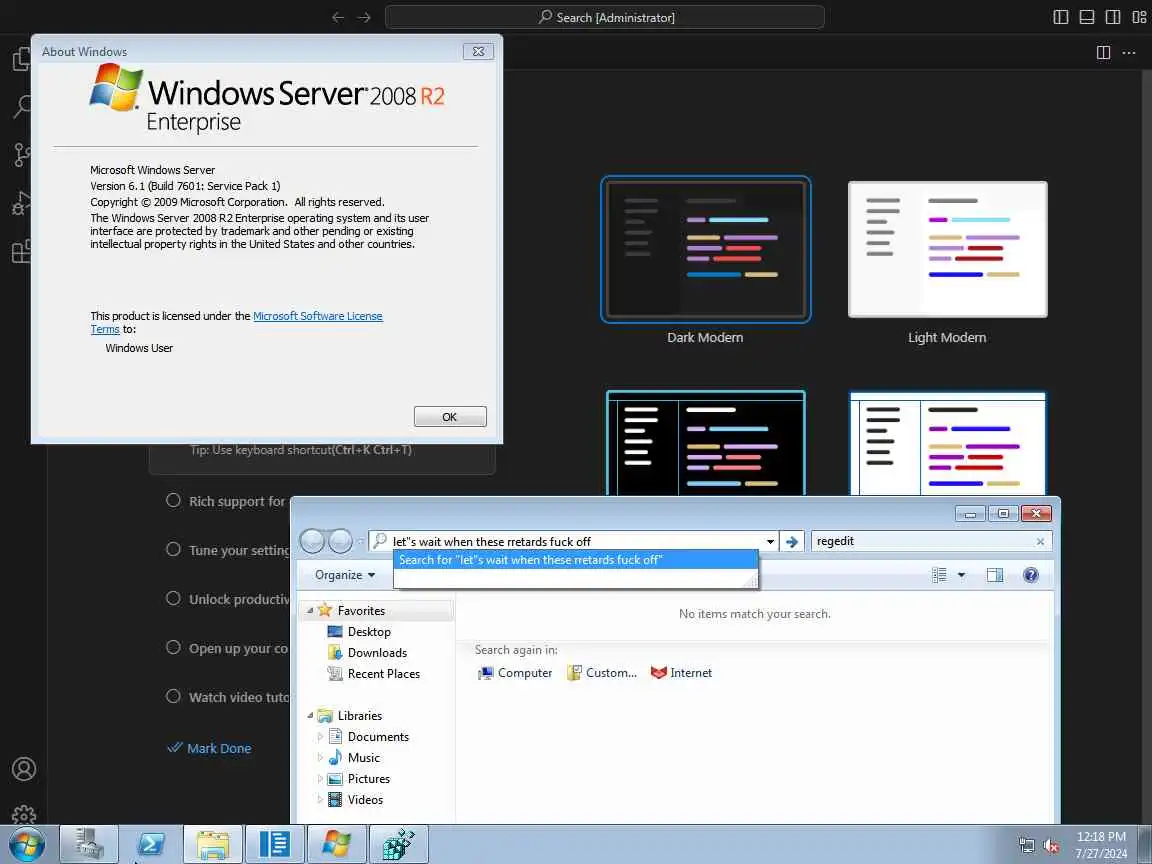This screenshot has height=864, width=1152.
Task: Open Server Manager from the taskbar
Action: [89, 844]
